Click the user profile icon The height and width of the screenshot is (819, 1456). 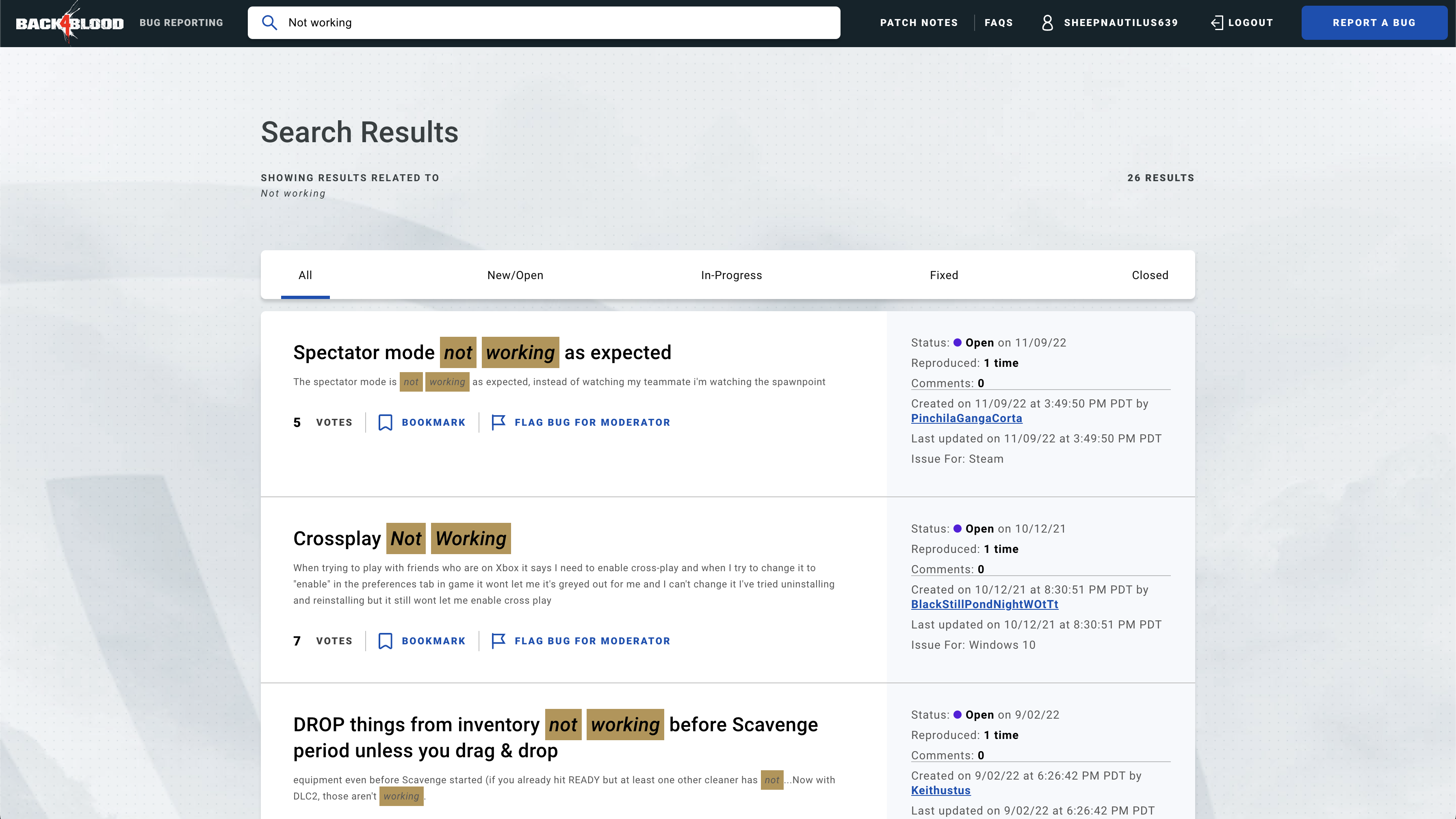point(1047,23)
